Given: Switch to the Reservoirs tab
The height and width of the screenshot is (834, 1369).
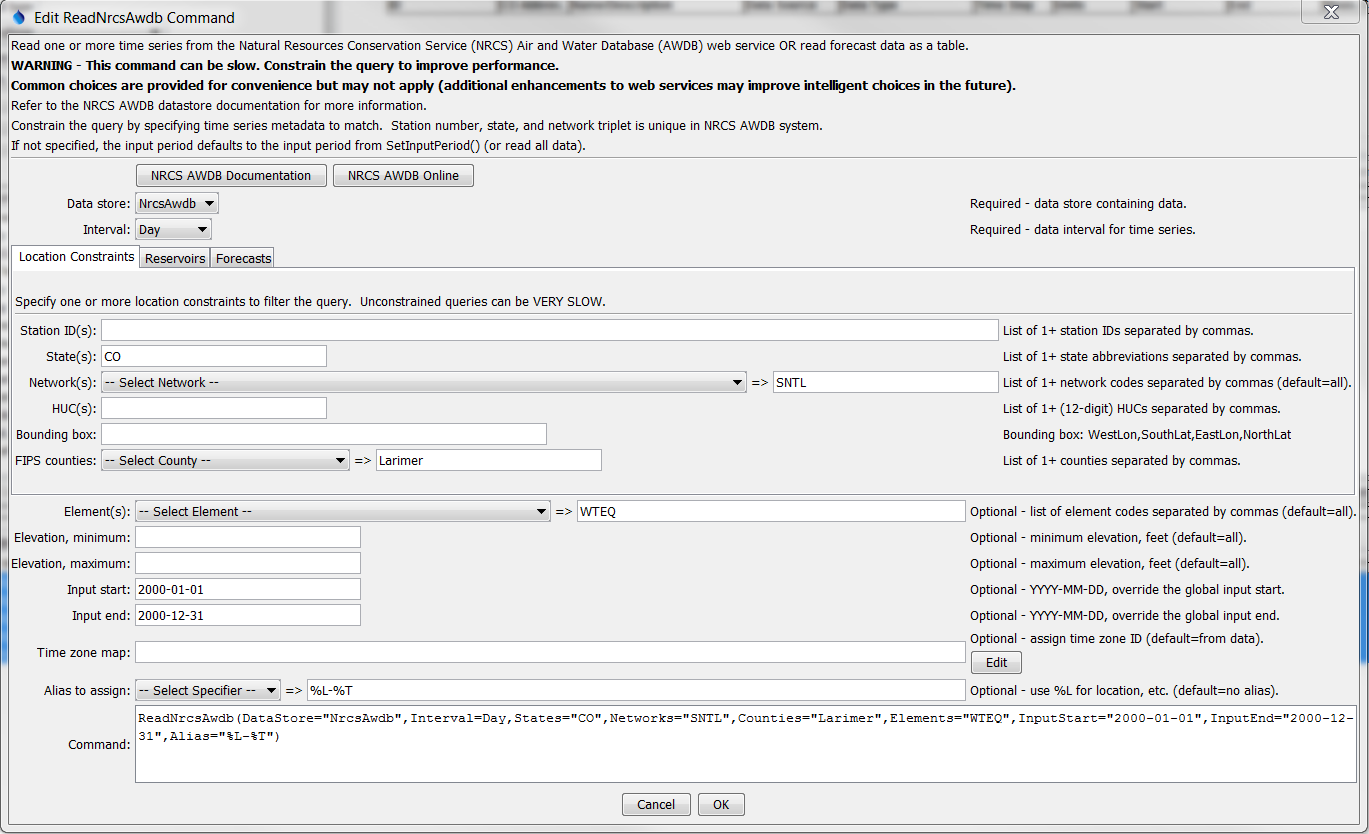Looking at the screenshot, I should pos(175,258).
